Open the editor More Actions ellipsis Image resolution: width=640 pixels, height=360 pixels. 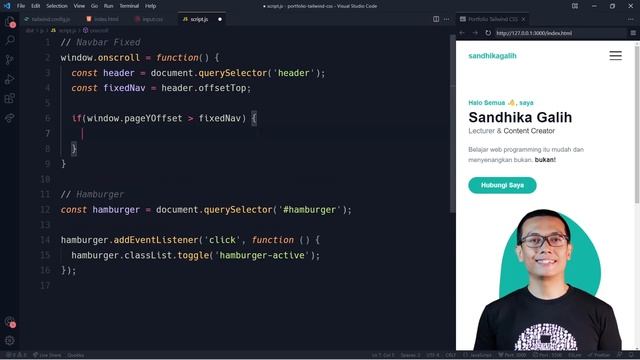coord(447,19)
